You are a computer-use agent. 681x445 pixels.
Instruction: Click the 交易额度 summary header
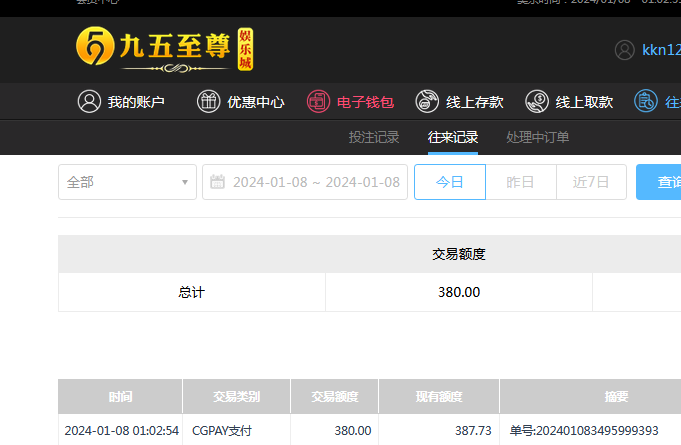tap(459, 254)
